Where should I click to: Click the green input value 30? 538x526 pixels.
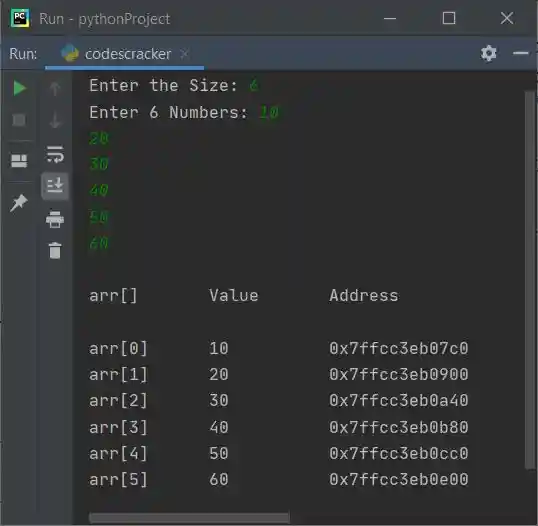coord(99,164)
